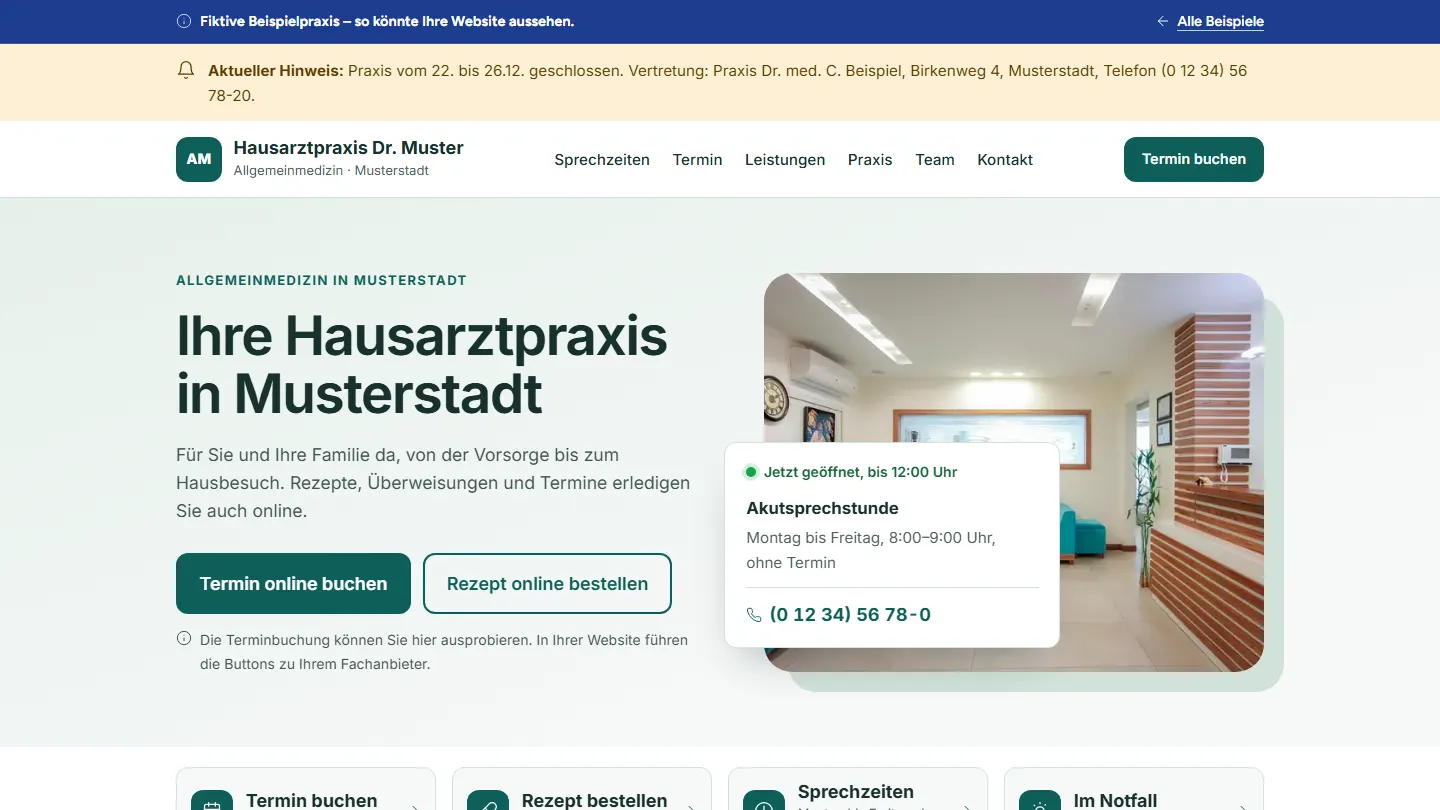This screenshot has width=1440, height=810.
Task: Click the phone icon in the Akutsprechstunde card
Action: (754, 615)
